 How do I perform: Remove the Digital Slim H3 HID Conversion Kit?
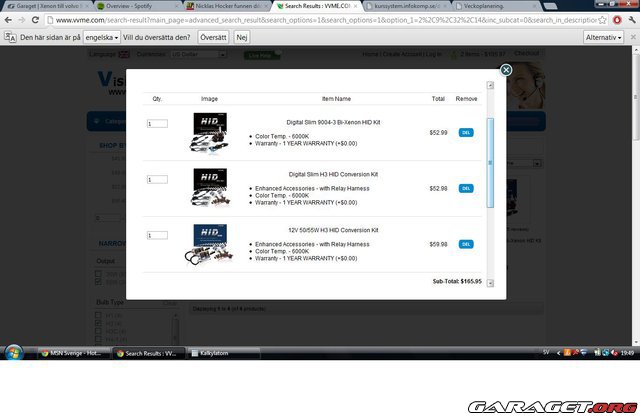coord(466,188)
